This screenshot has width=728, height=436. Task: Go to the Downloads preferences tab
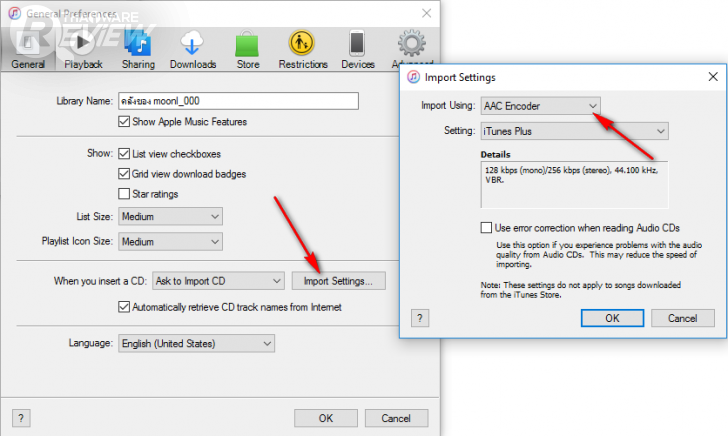pyautogui.click(x=193, y=51)
